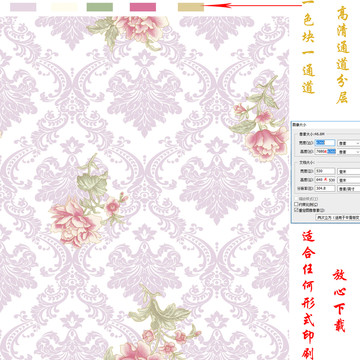This screenshot has width=360, height=360.
Task: Open the document height unit dropdown
Action: pyautogui.click(x=349, y=180)
